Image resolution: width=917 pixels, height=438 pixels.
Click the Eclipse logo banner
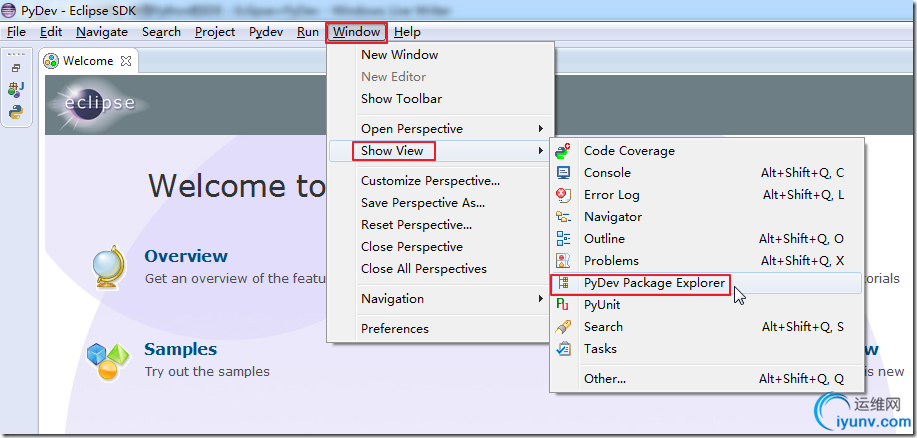coord(99,104)
